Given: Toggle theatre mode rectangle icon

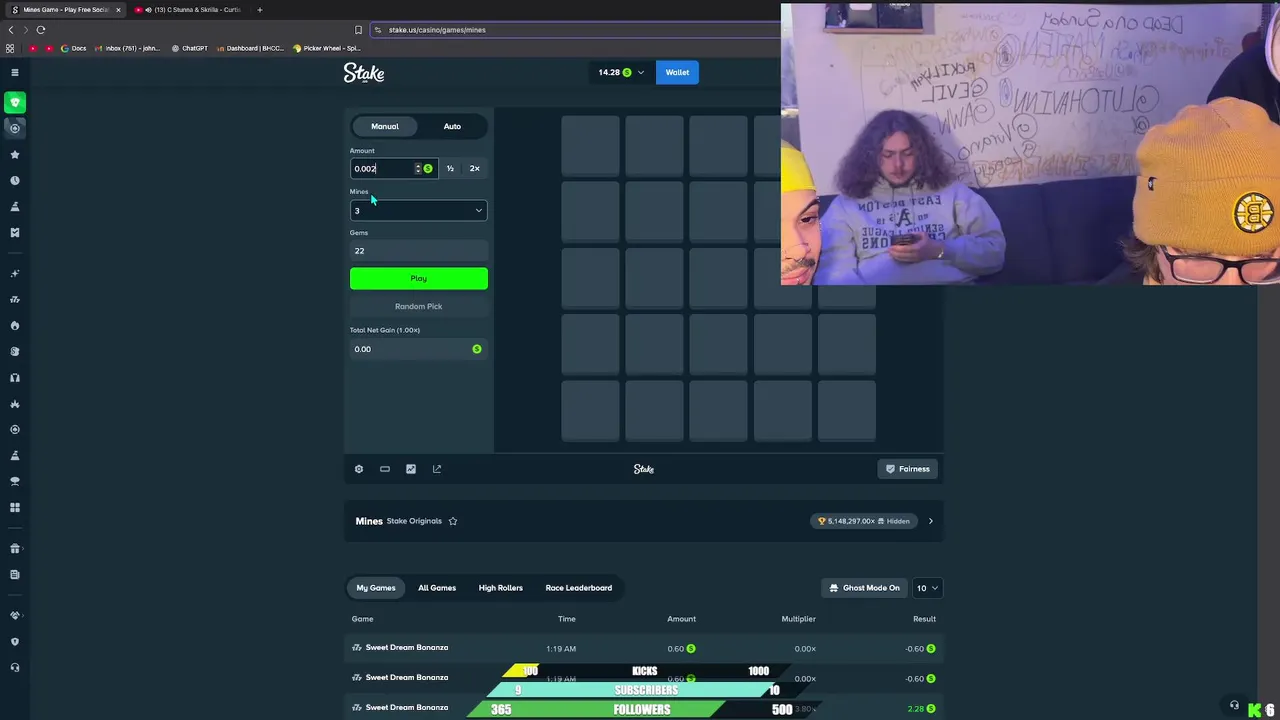Looking at the screenshot, I should 385,469.
